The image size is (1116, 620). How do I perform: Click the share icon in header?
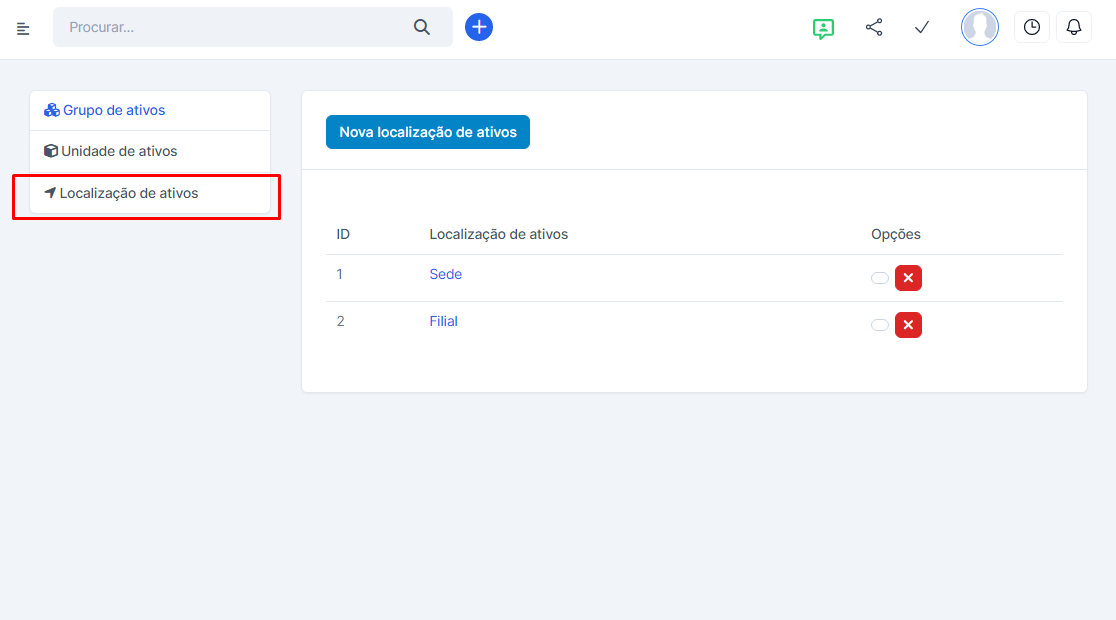[x=874, y=27]
